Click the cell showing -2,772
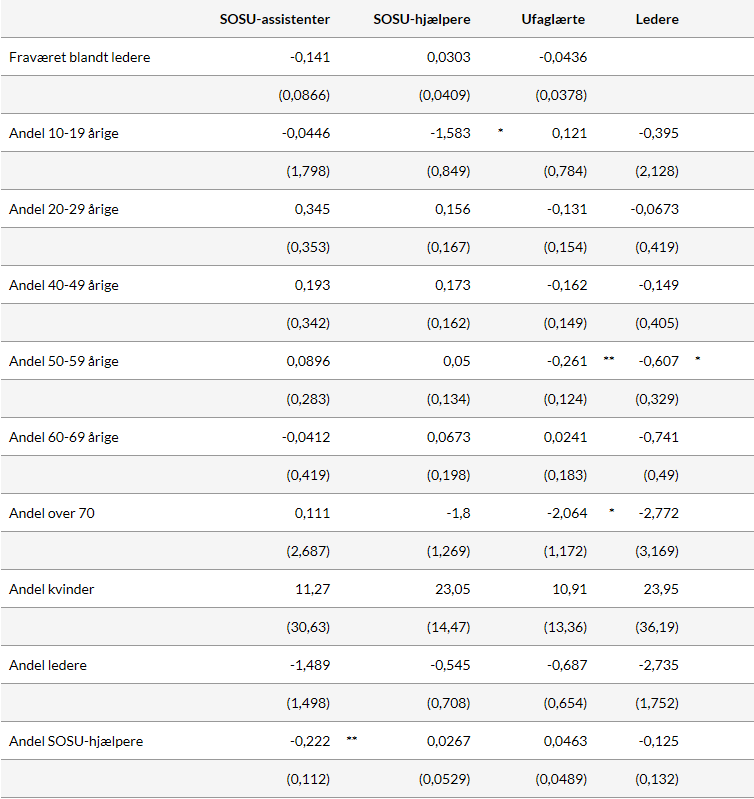This screenshot has height=799, width=754. click(x=659, y=513)
